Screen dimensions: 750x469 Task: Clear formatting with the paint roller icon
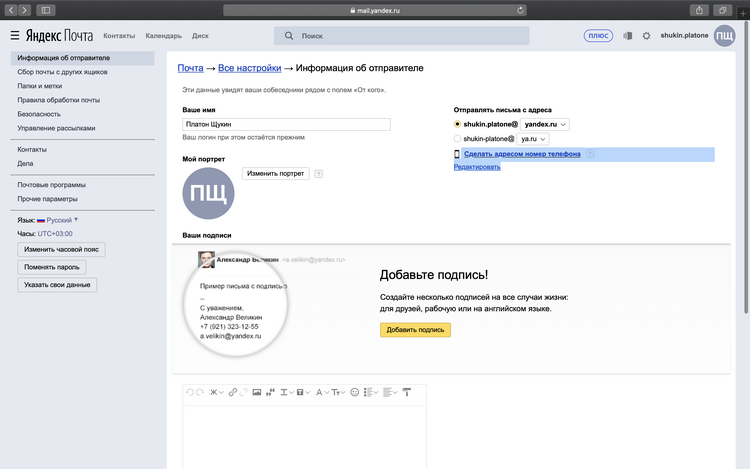pos(407,393)
